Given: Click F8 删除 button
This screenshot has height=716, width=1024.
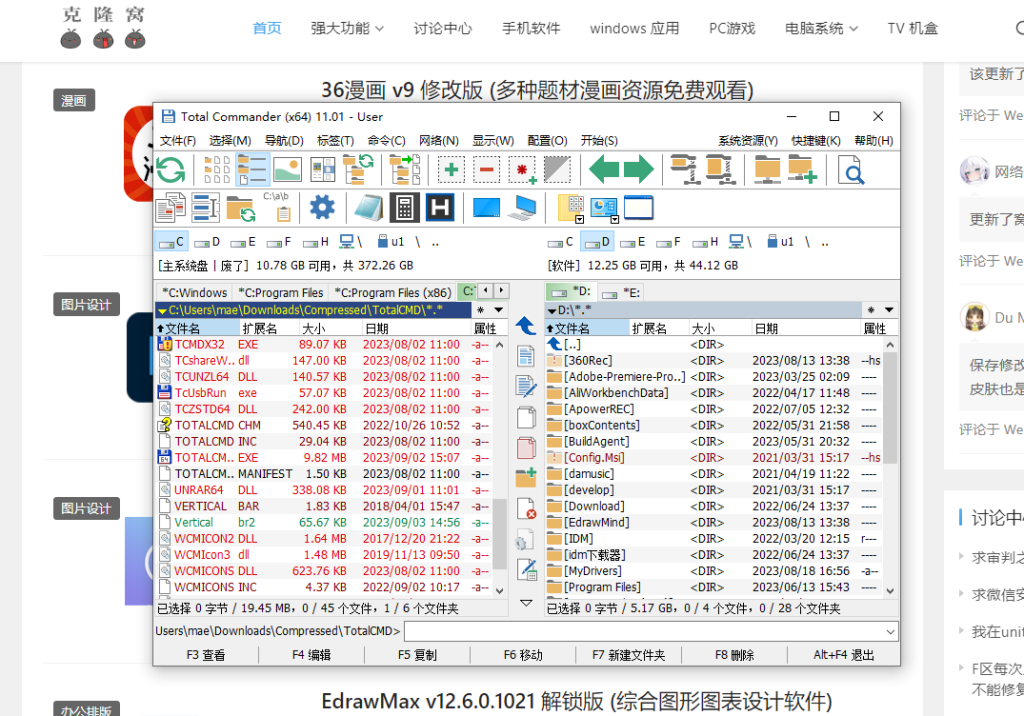Looking at the screenshot, I should [x=734, y=655].
